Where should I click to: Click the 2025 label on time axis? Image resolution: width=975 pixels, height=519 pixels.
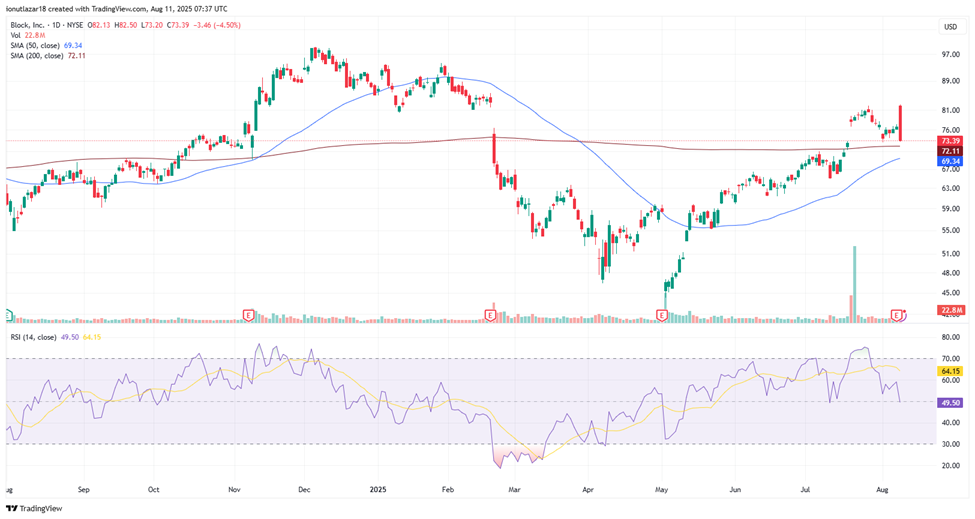coord(377,490)
